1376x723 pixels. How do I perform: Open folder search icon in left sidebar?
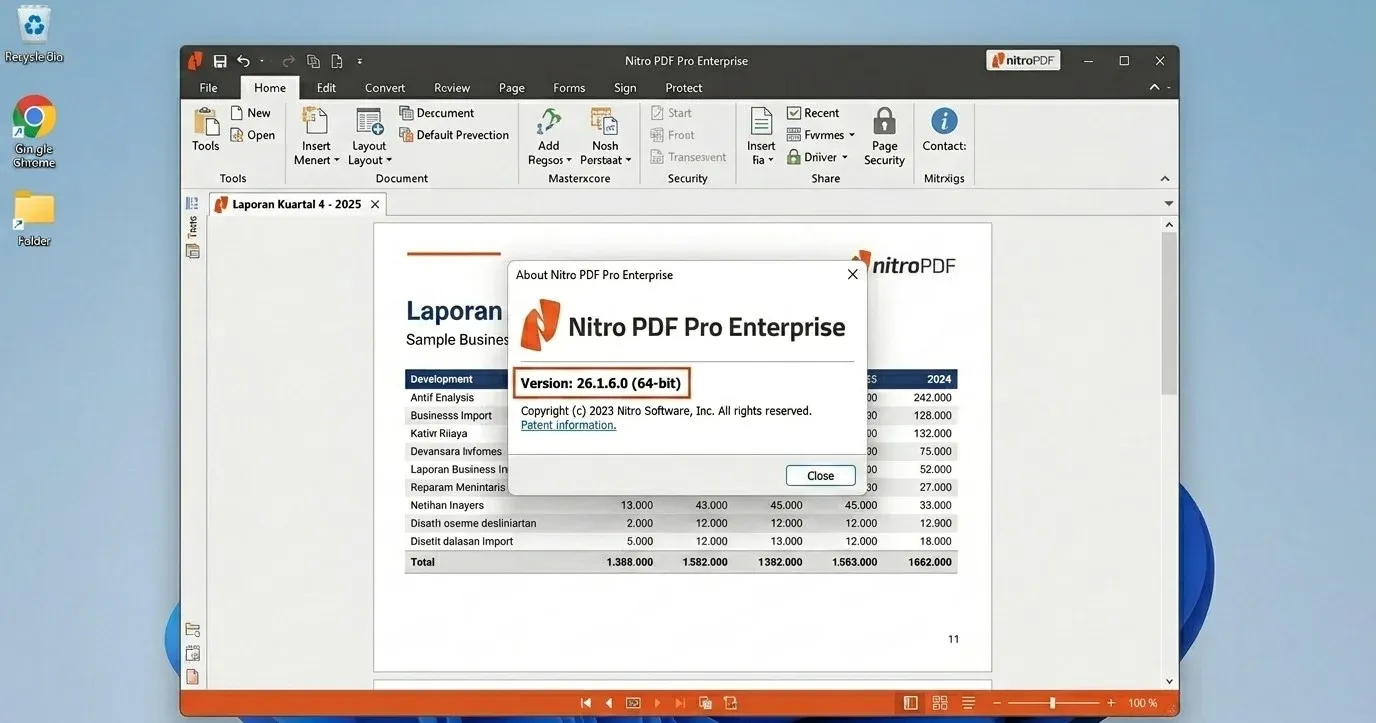point(192,630)
